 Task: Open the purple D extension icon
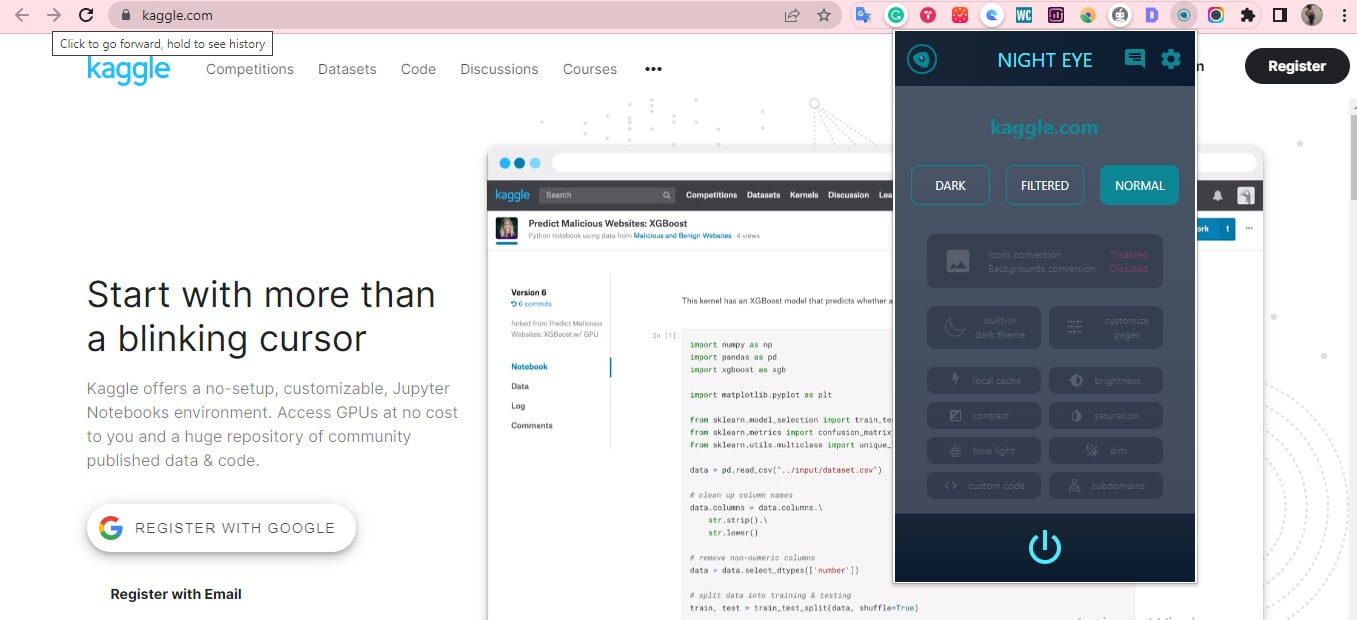click(x=1152, y=15)
